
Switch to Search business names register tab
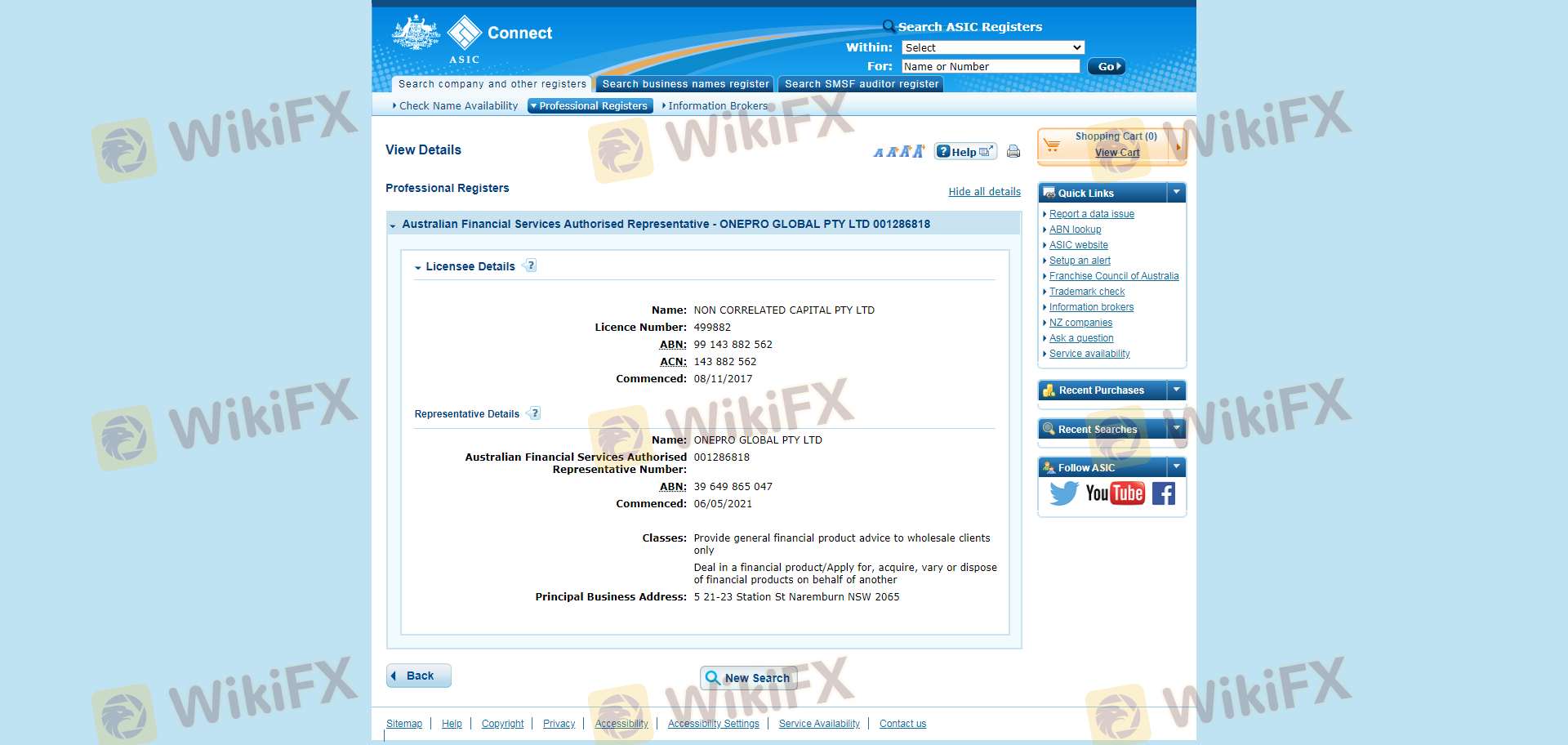685,84
